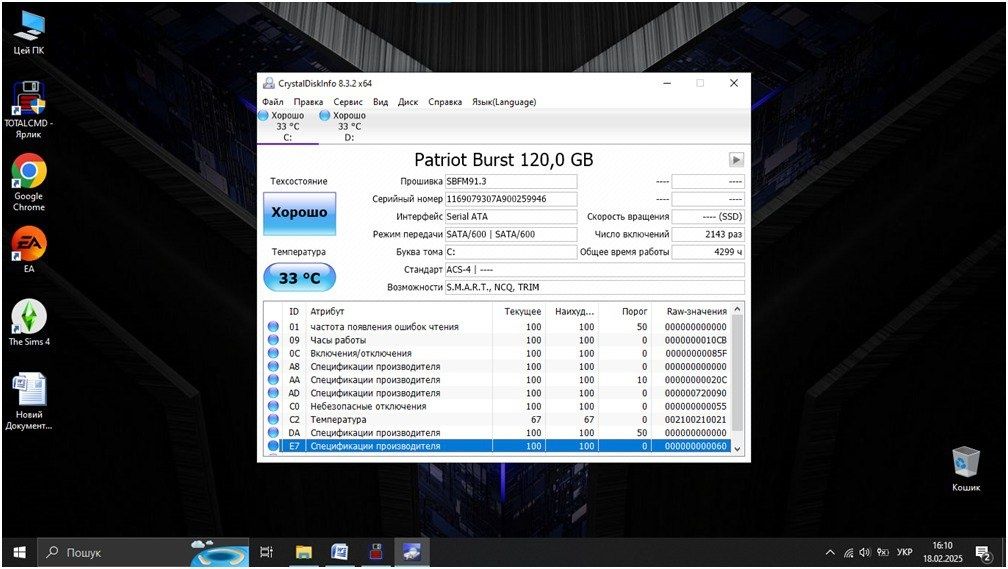Select attribute row 01 read error rate
The height and width of the screenshot is (569, 1008).
(498, 327)
